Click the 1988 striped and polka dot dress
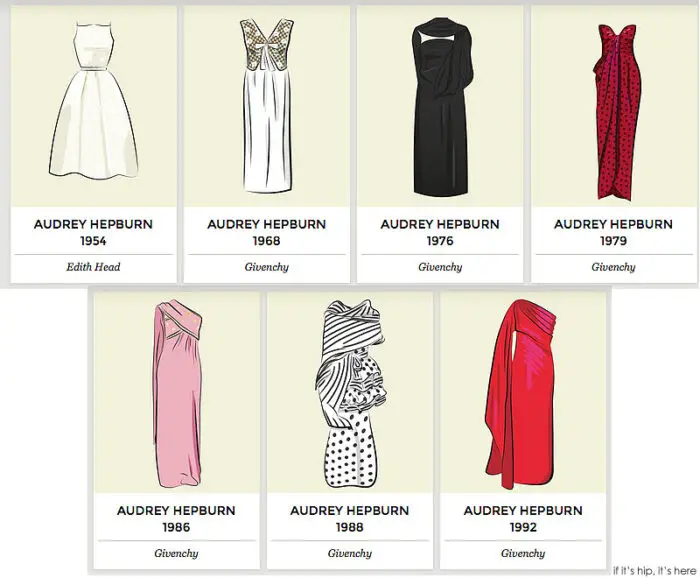This screenshot has height=578, width=700. click(x=351, y=393)
